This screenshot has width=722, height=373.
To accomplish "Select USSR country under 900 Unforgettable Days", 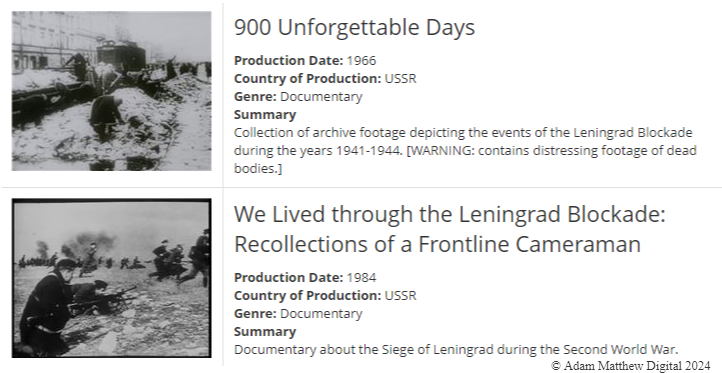I will 401,79.
